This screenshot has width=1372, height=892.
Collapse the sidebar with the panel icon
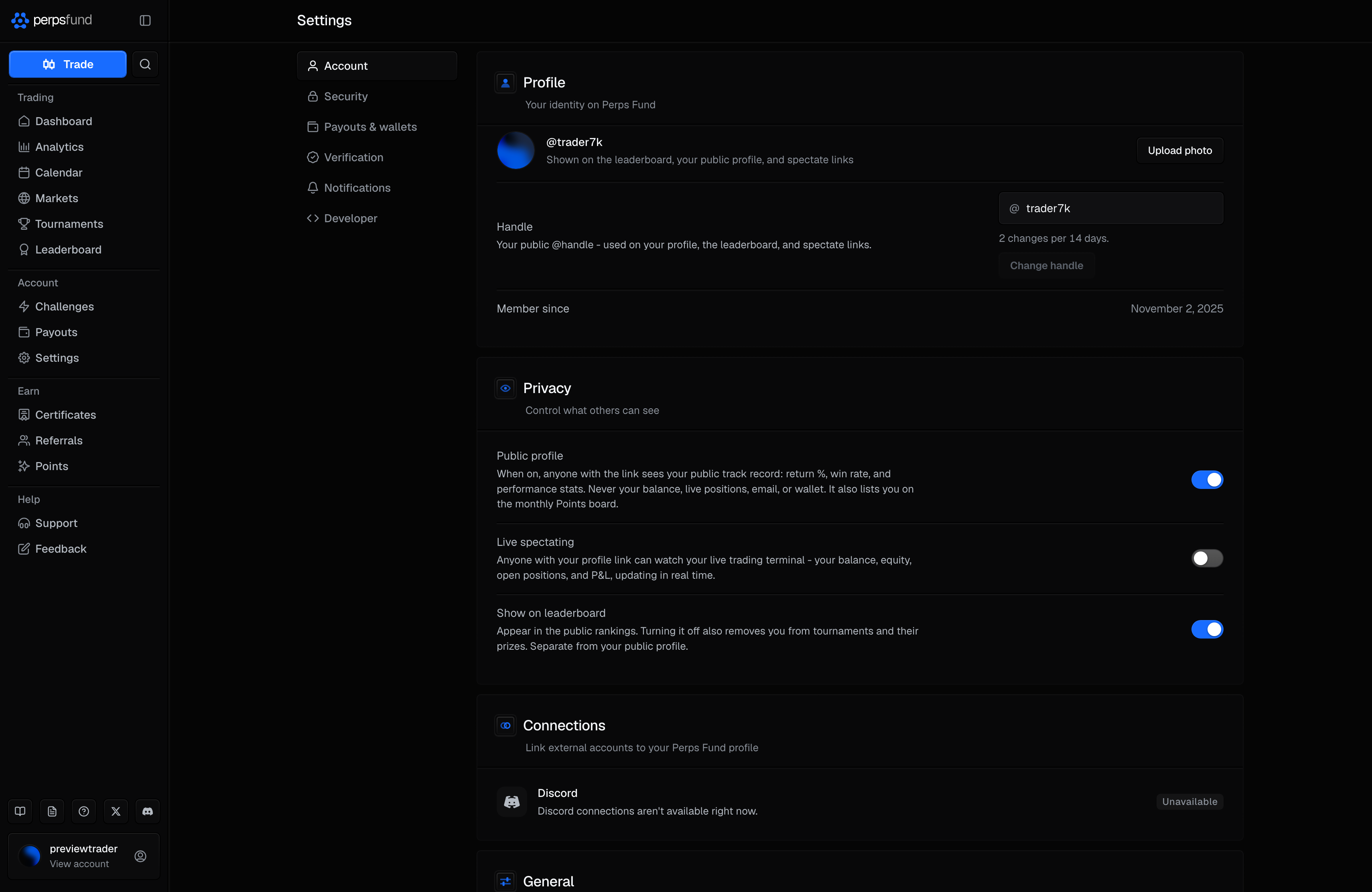[x=145, y=20]
